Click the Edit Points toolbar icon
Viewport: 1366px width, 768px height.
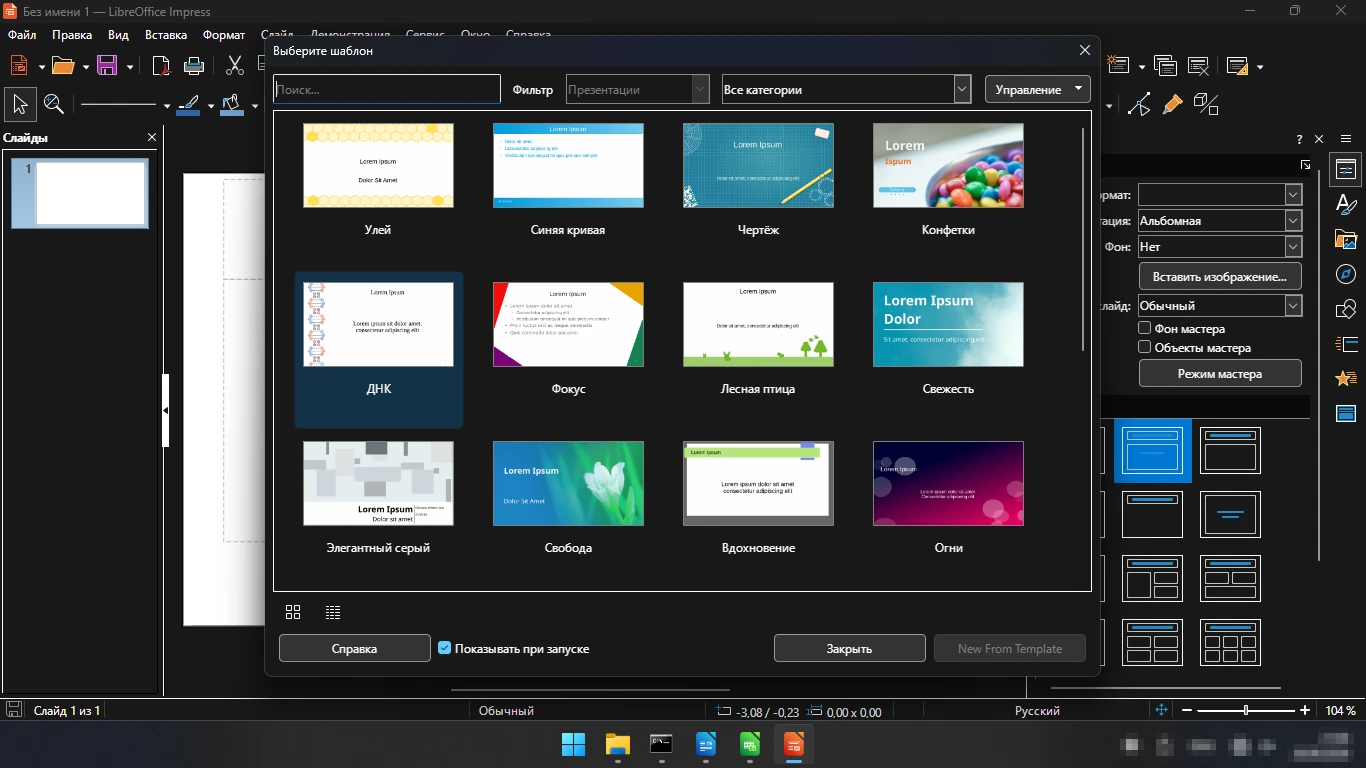(x=1139, y=104)
